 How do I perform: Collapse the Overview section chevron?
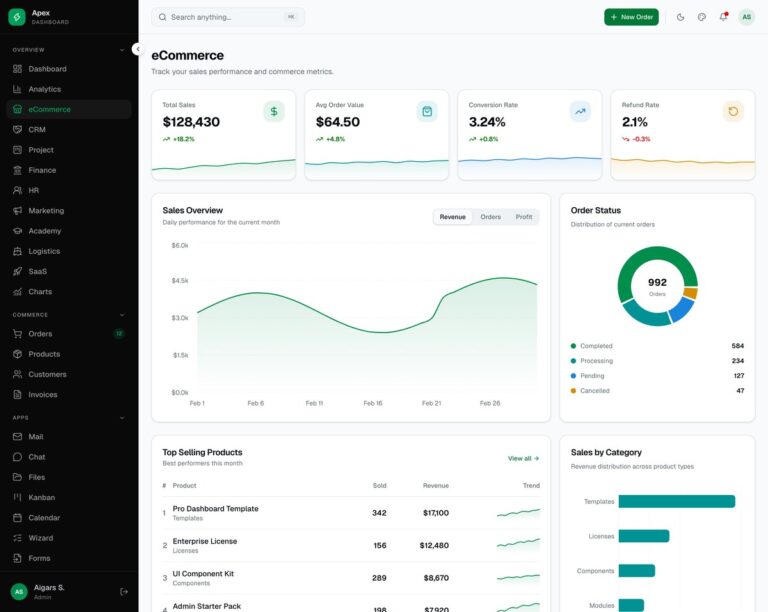pos(122,50)
